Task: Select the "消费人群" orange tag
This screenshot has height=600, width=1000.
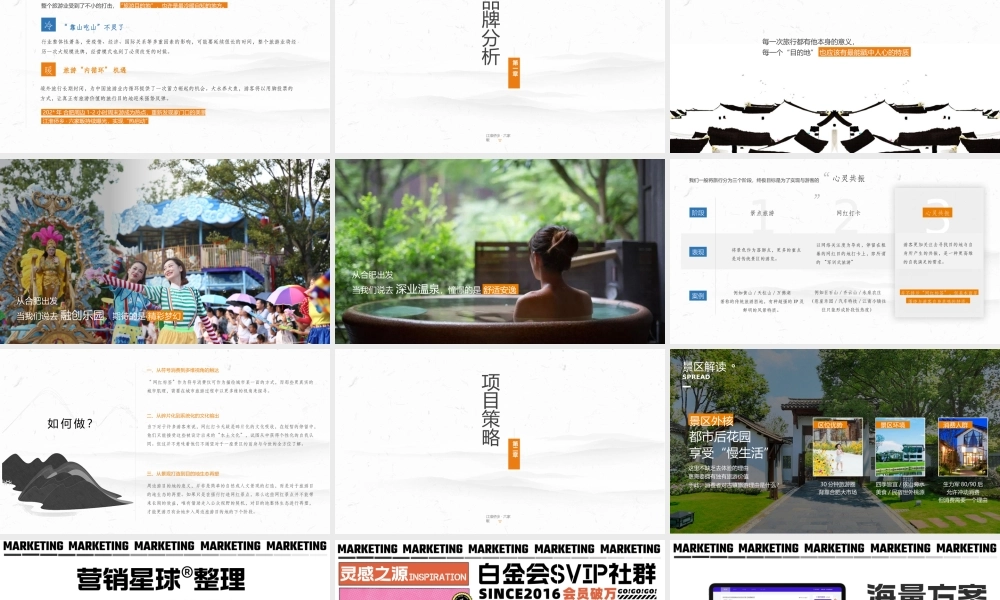Action: point(957,424)
